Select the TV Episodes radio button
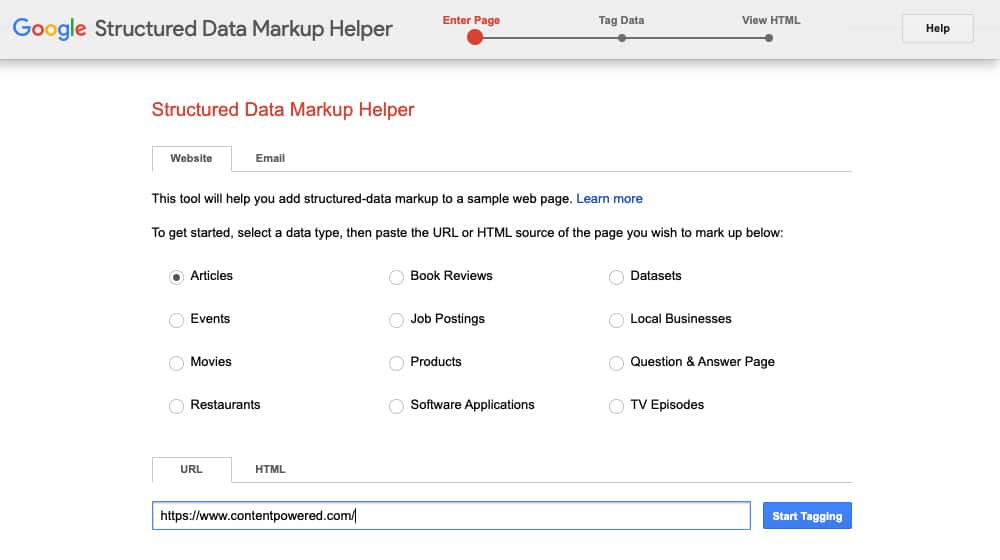Viewport: 1000px width, 560px height. click(616, 406)
